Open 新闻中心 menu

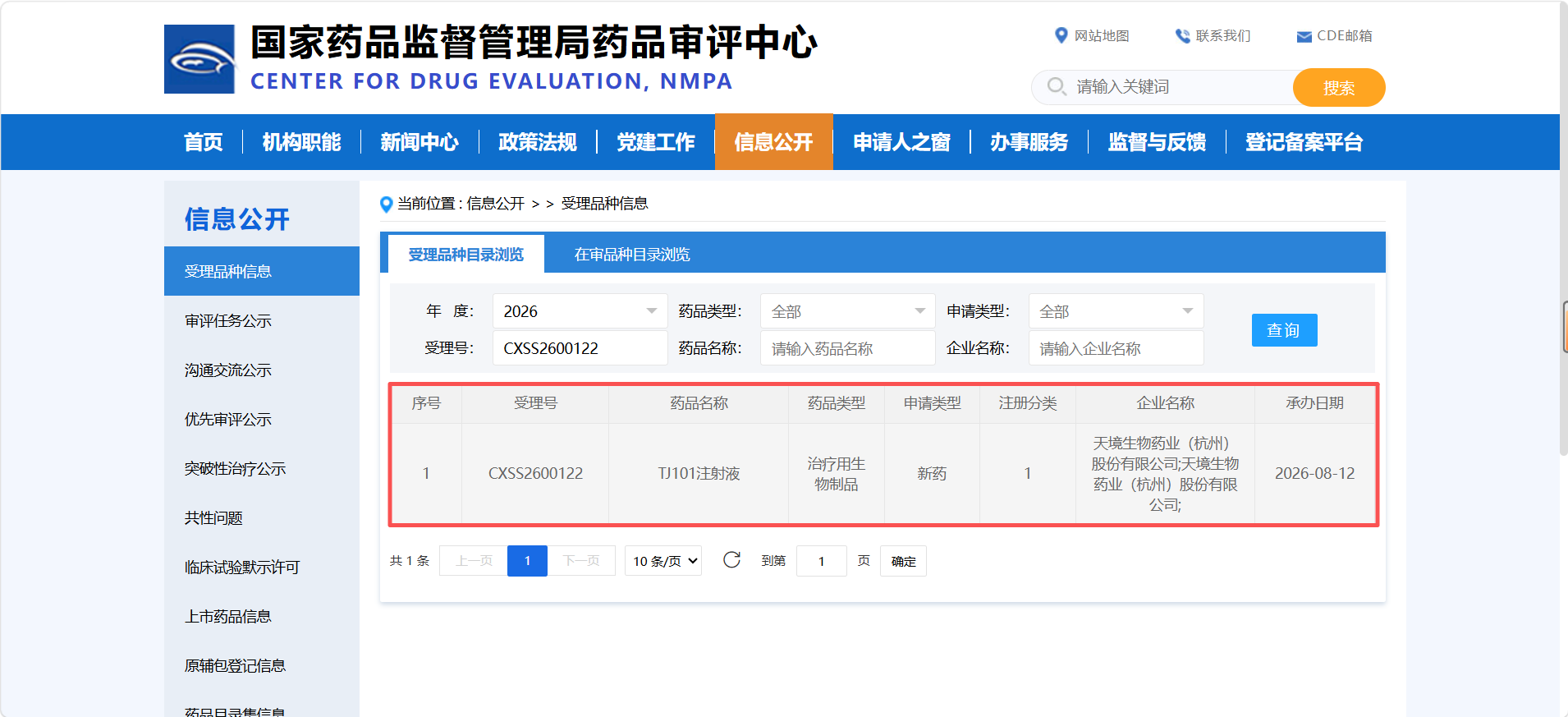(420, 142)
